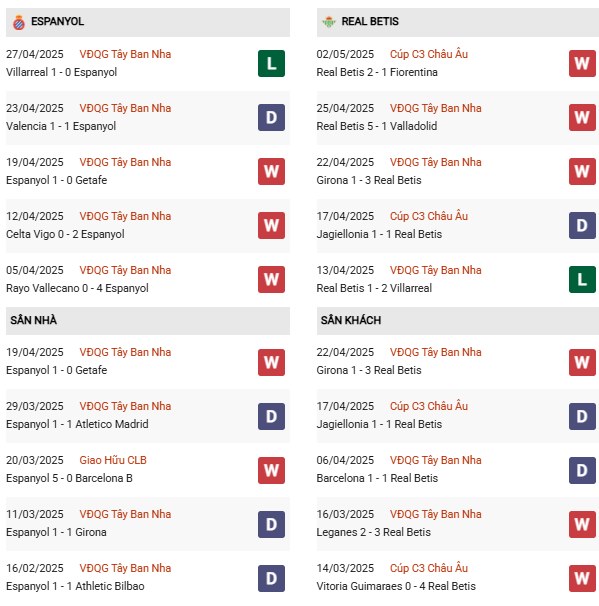Click the W badge for Espanyol 5-0 Barcelona B
The width and height of the screenshot is (599, 606).
tap(271, 470)
